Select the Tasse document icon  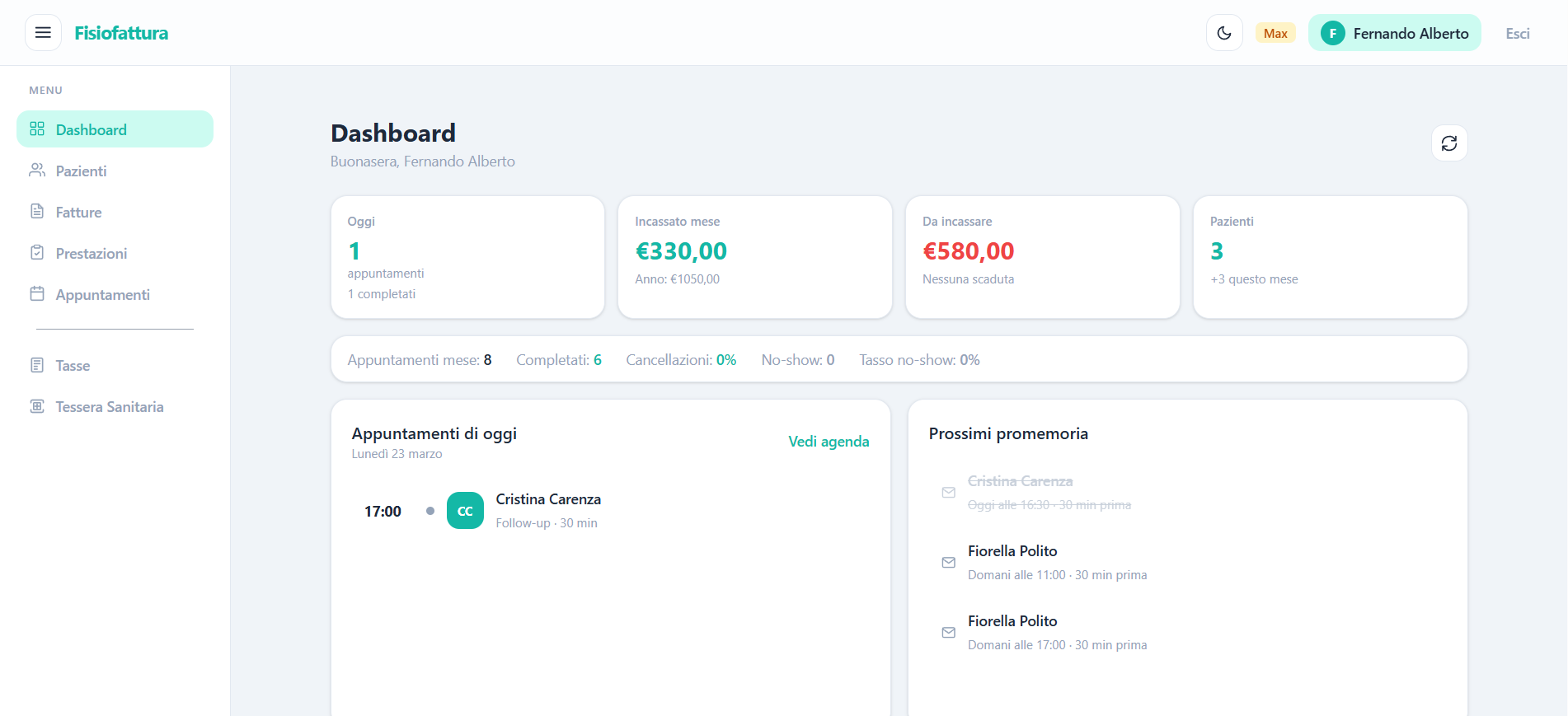pos(37,365)
